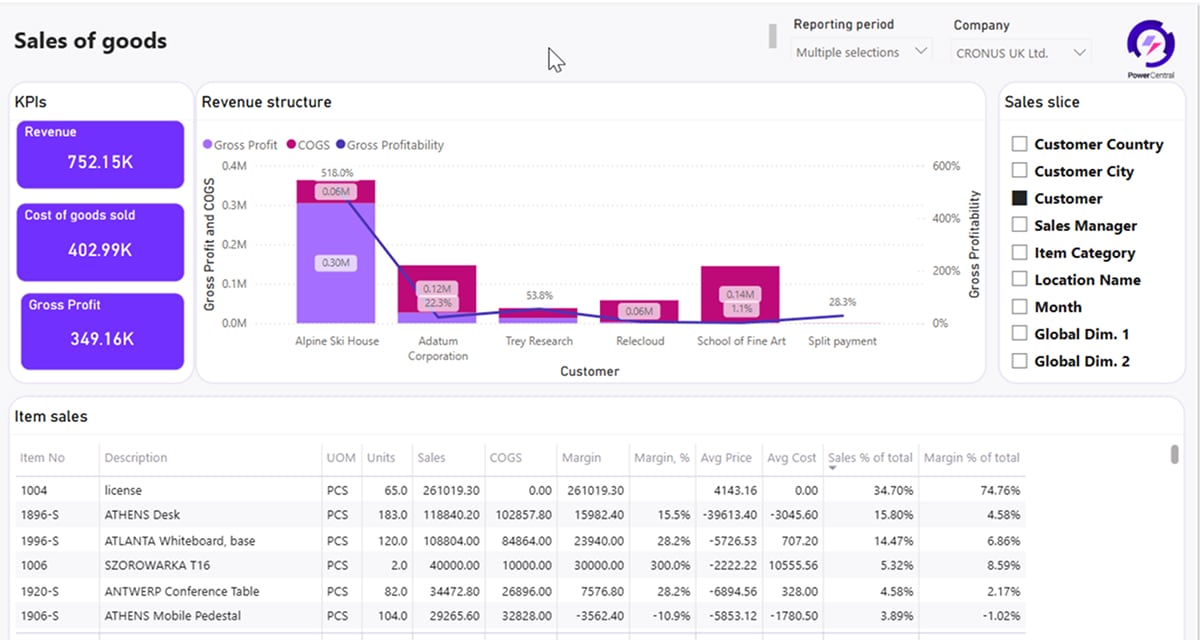Click the Gross Profit legend swatch
1200x640 pixels.
pyautogui.click(x=208, y=145)
